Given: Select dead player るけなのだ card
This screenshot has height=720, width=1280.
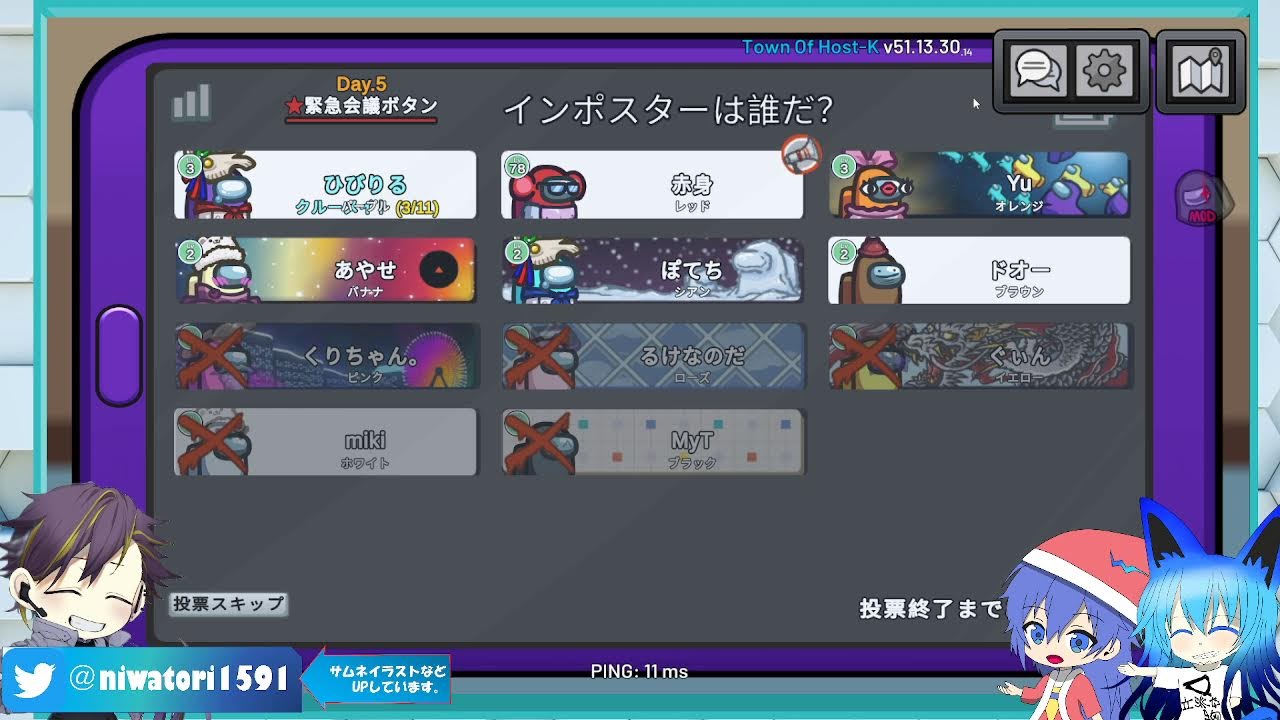Looking at the screenshot, I should pyautogui.click(x=652, y=356).
